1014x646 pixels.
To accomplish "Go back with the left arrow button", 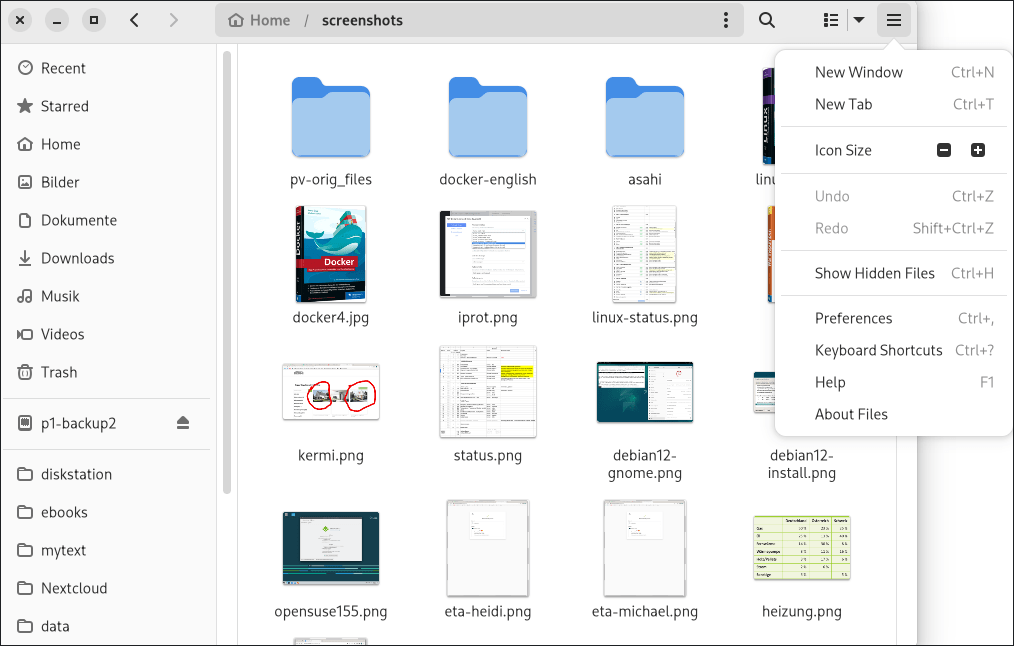I will point(135,20).
